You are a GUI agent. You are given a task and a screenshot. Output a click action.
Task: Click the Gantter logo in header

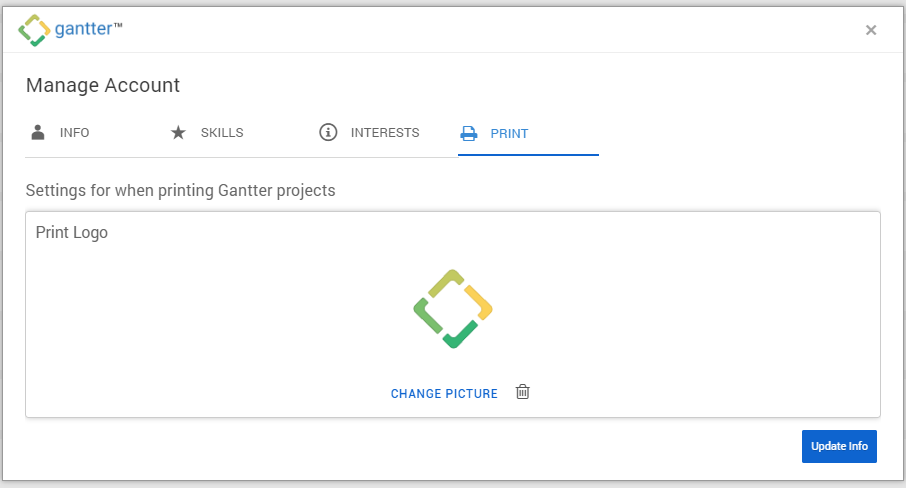pos(70,29)
